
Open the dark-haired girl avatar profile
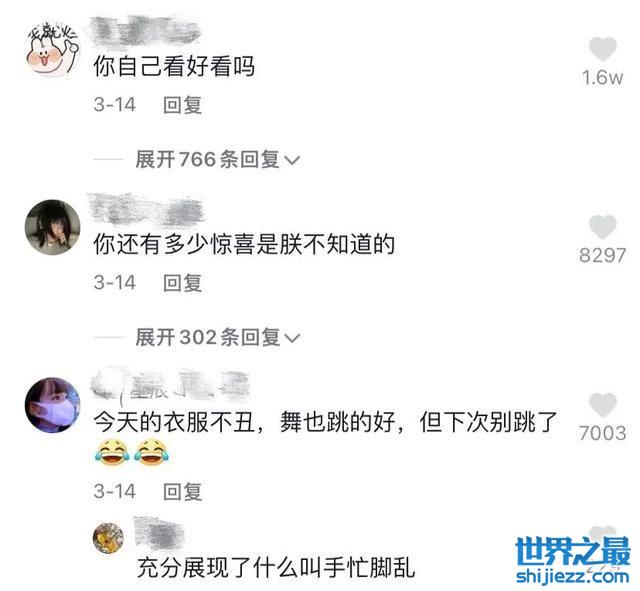pos(53,227)
